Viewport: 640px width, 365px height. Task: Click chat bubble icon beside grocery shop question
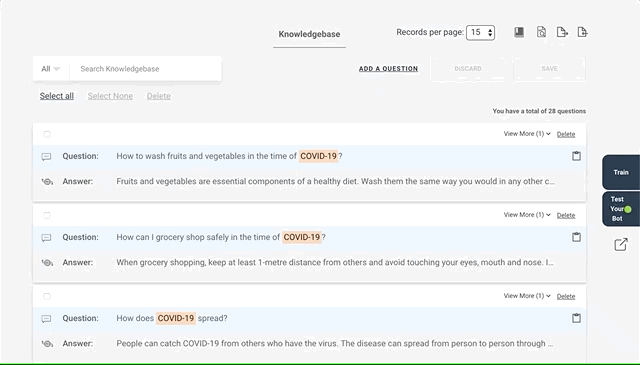(x=47, y=238)
